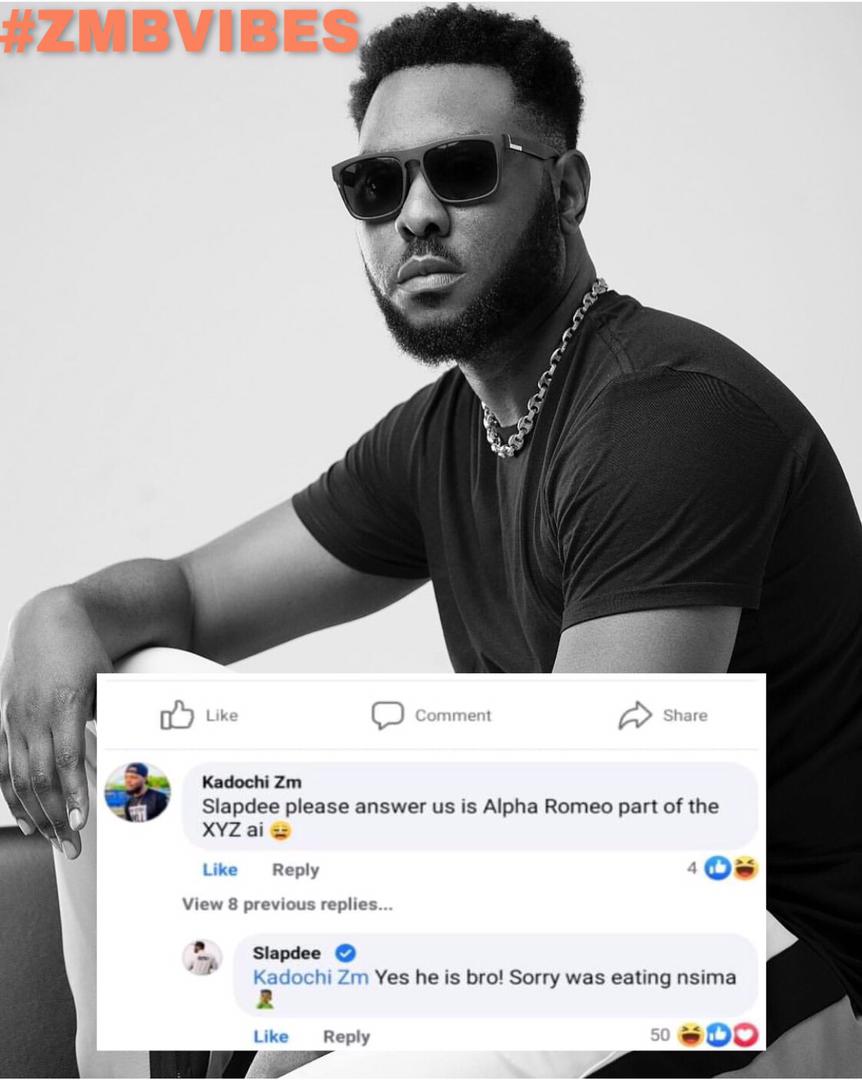The height and width of the screenshot is (1080, 862).
Task: Click the blue like reaction on Kadochi's comment
Action: coord(717,868)
